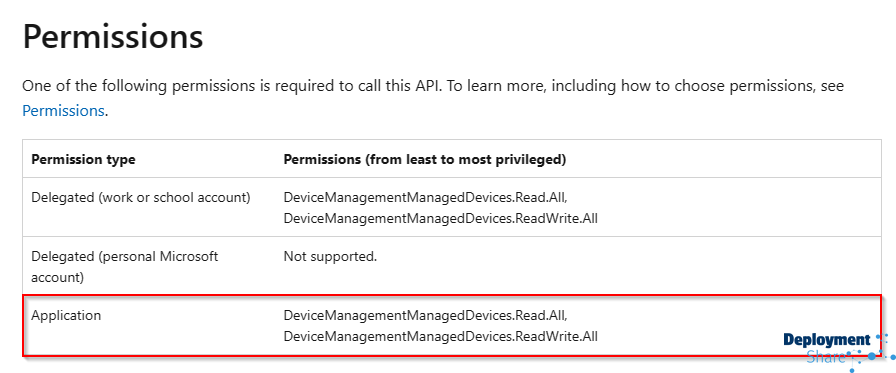Click the Application permission type cell

[x=66, y=315]
